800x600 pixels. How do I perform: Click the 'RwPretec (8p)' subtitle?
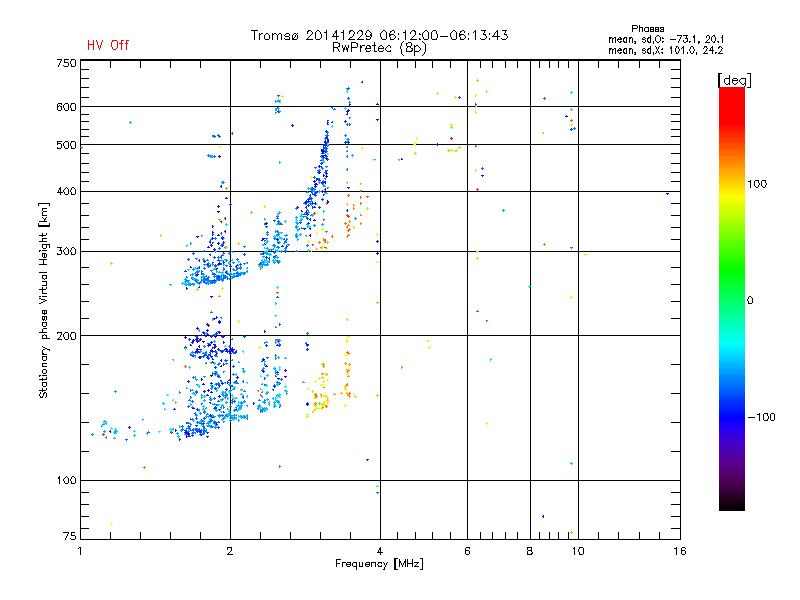(x=380, y=48)
